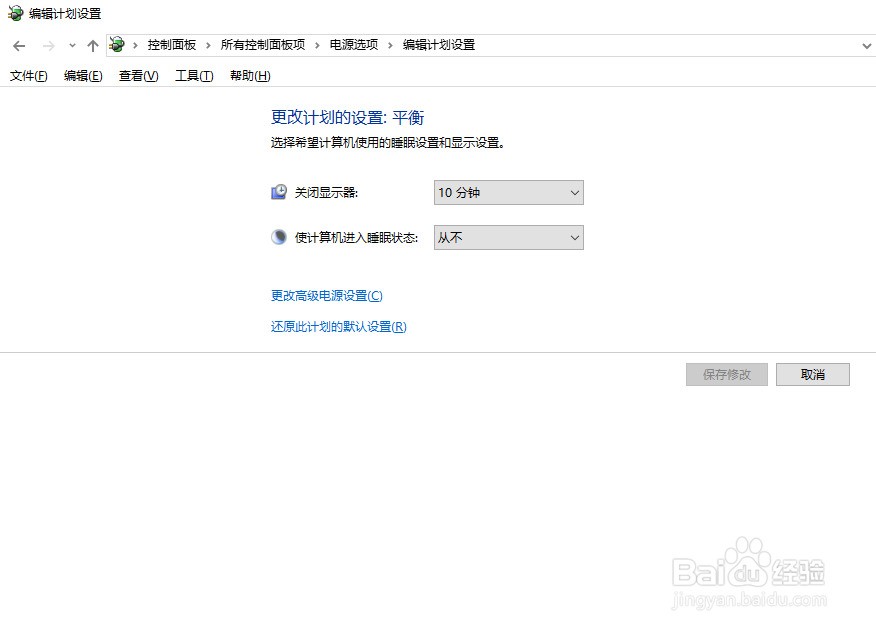
Task: Open the 工具(T) menu
Action: (x=194, y=76)
